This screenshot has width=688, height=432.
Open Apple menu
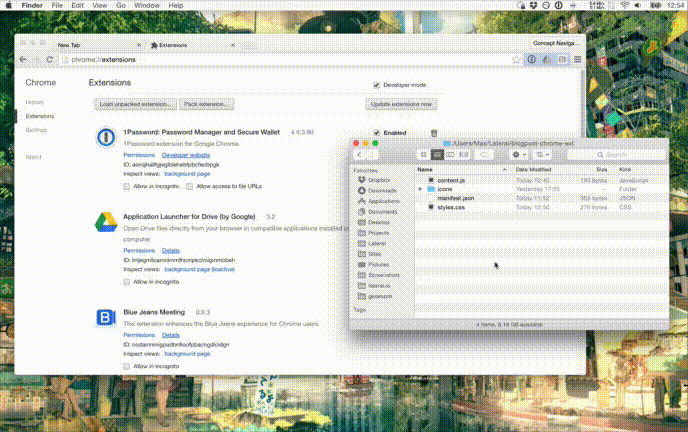[8, 5]
